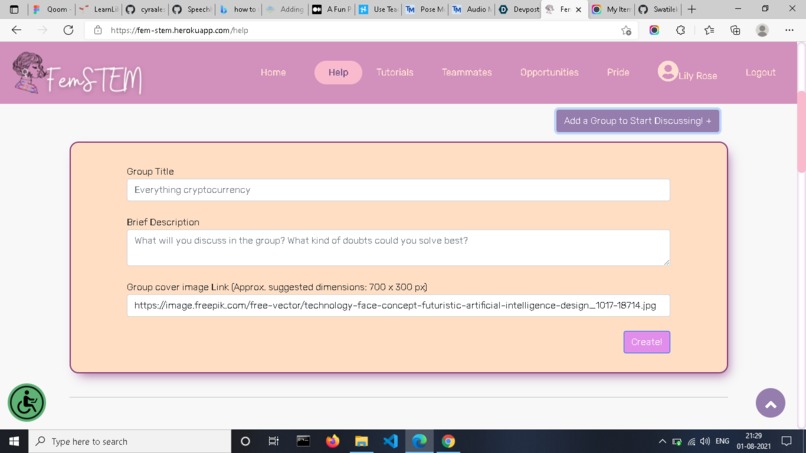This screenshot has width=806, height=453.
Task: Switch to the 'how to' Bing tab
Action: 239,9
